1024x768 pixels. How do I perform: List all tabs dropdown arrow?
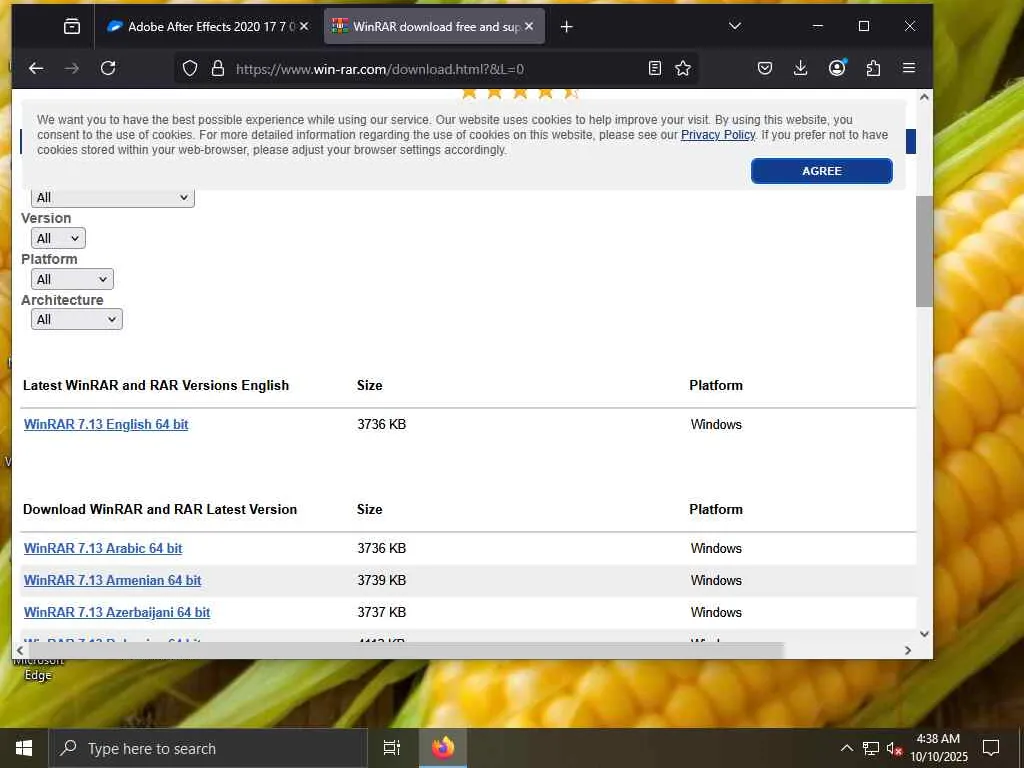tap(735, 26)
